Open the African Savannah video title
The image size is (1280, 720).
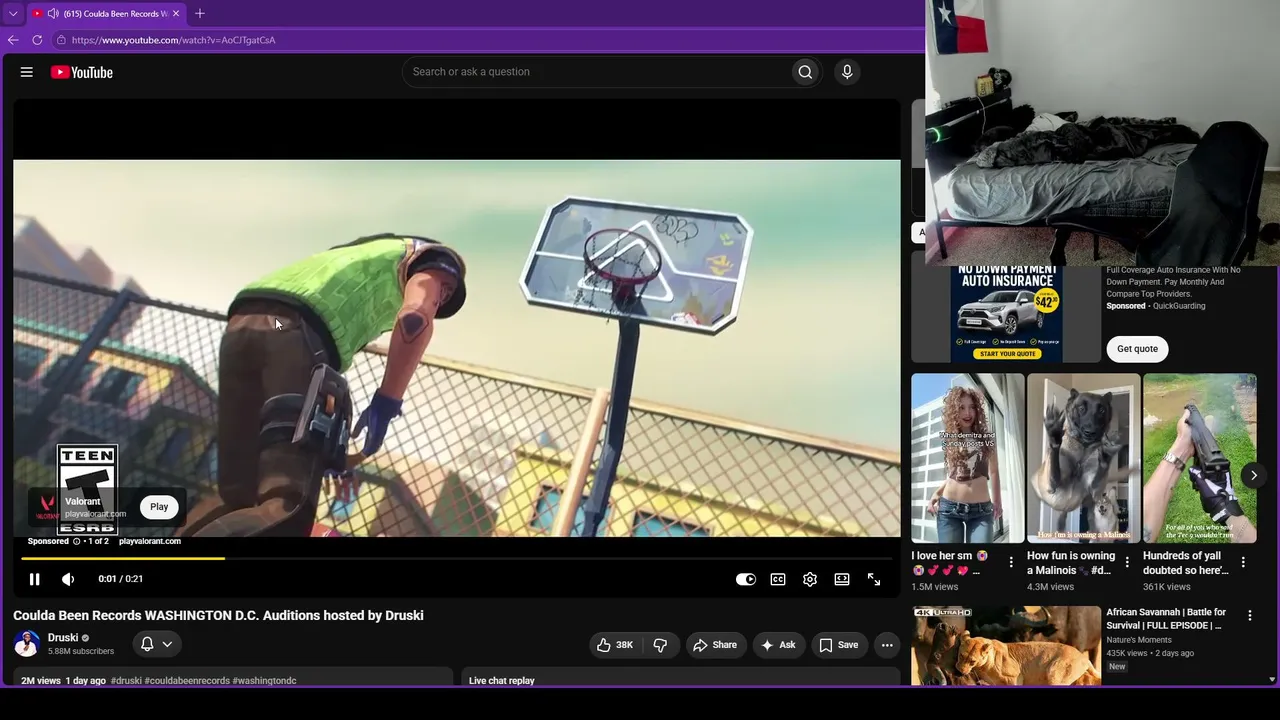click(x=1166, y=619)
